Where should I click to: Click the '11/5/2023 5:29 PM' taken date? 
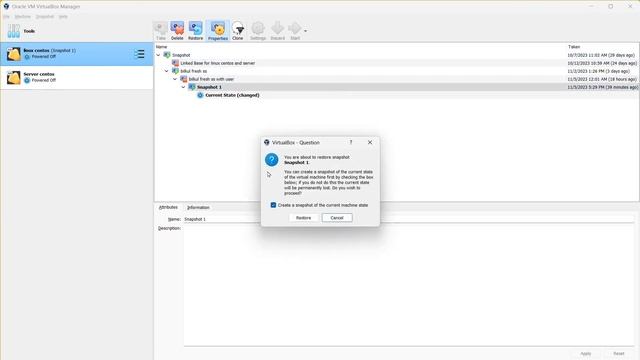(602, 87)
